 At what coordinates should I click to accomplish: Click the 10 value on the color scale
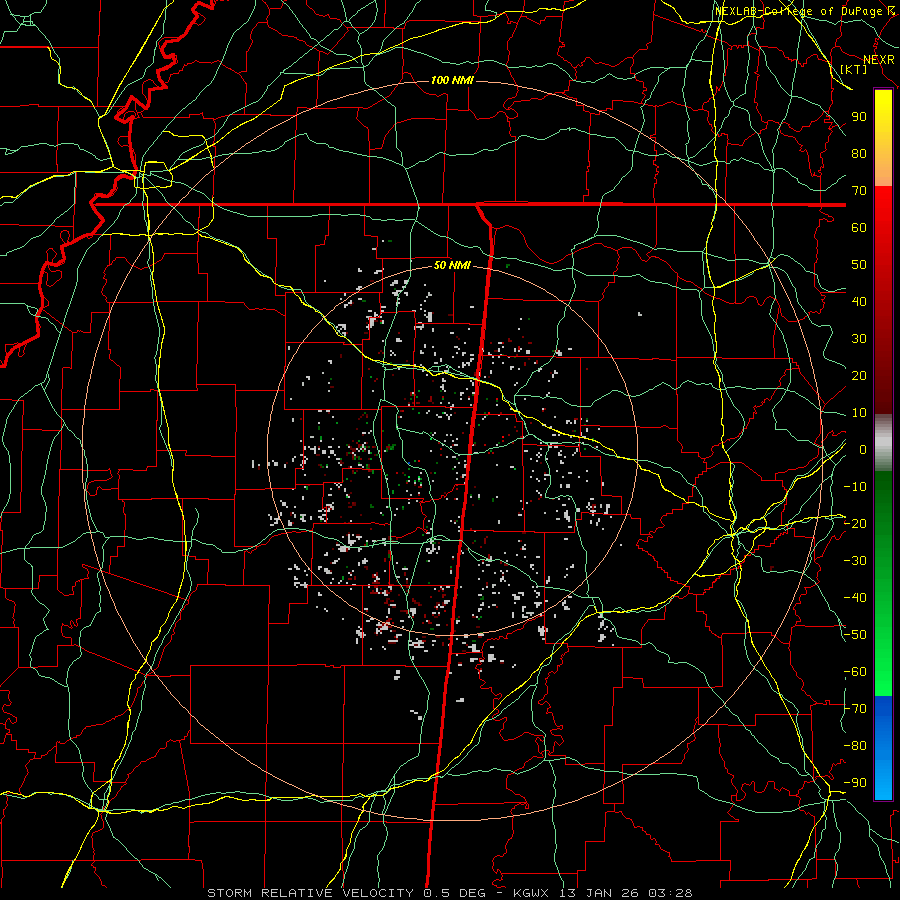pyautogui.click(x=859, y=413)
